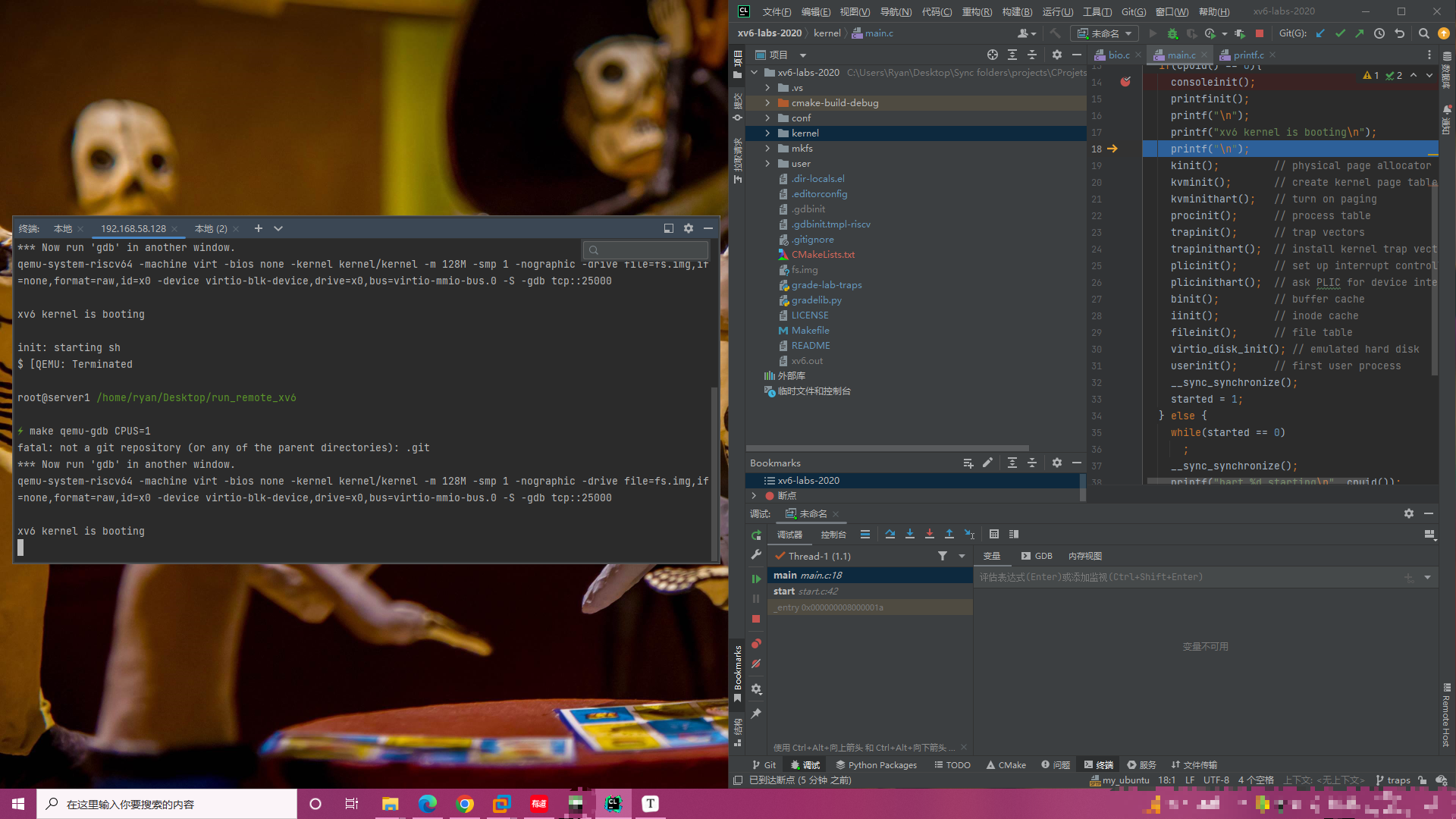Screen dimensions: 1456x819
Task: Open Git history clock icon
Action: click(x=1379, y=33)
